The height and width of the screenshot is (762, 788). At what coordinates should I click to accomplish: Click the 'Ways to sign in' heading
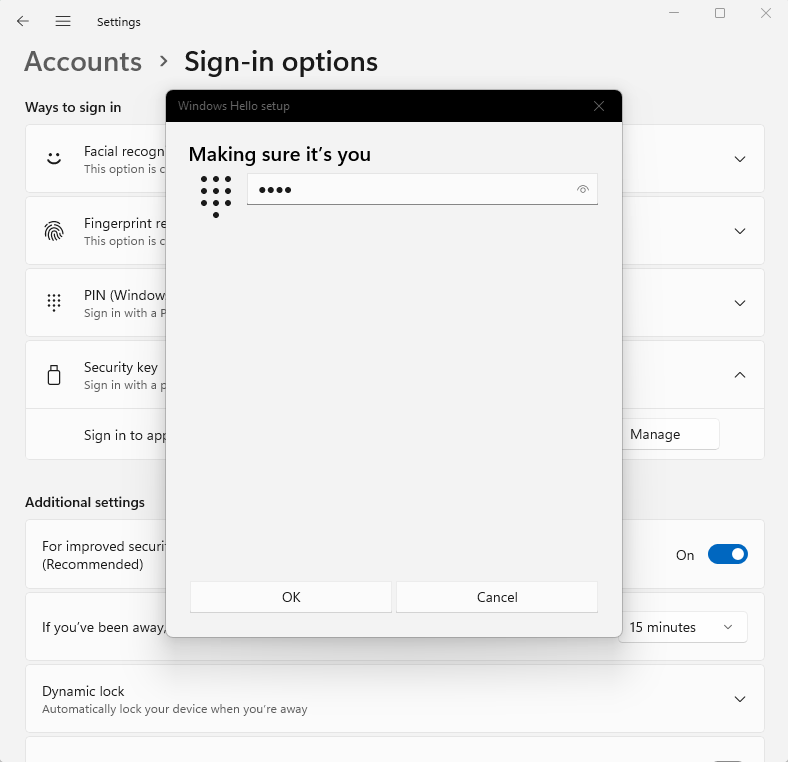(73, 108)
